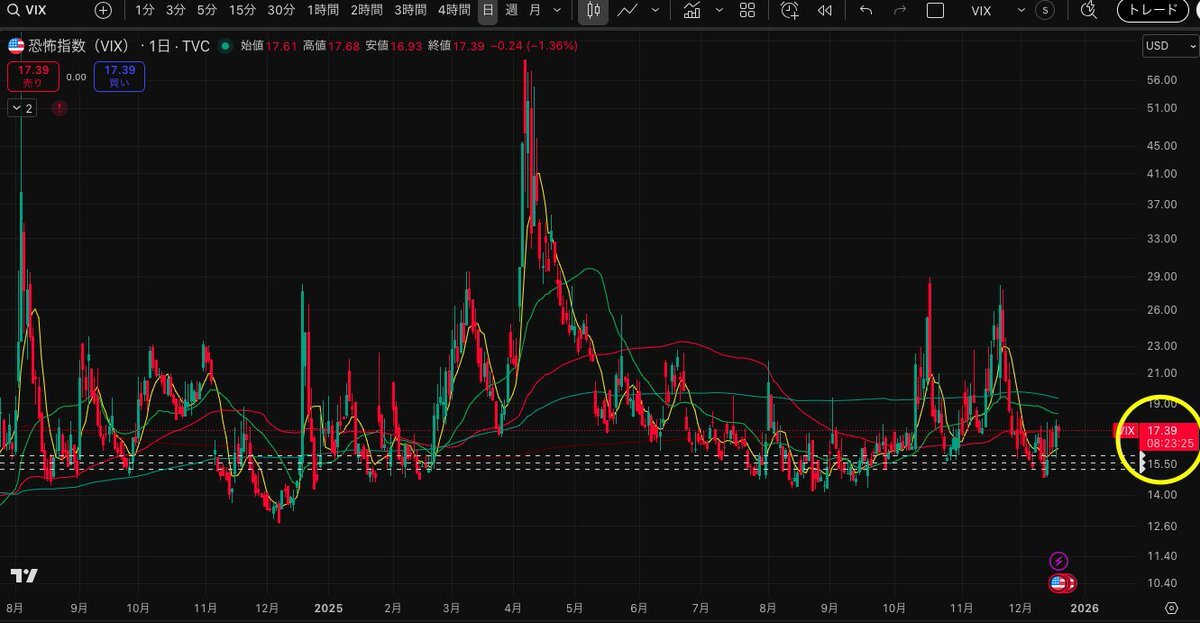Expand the time interval dropdown after 月

click(x=557, y=10)
